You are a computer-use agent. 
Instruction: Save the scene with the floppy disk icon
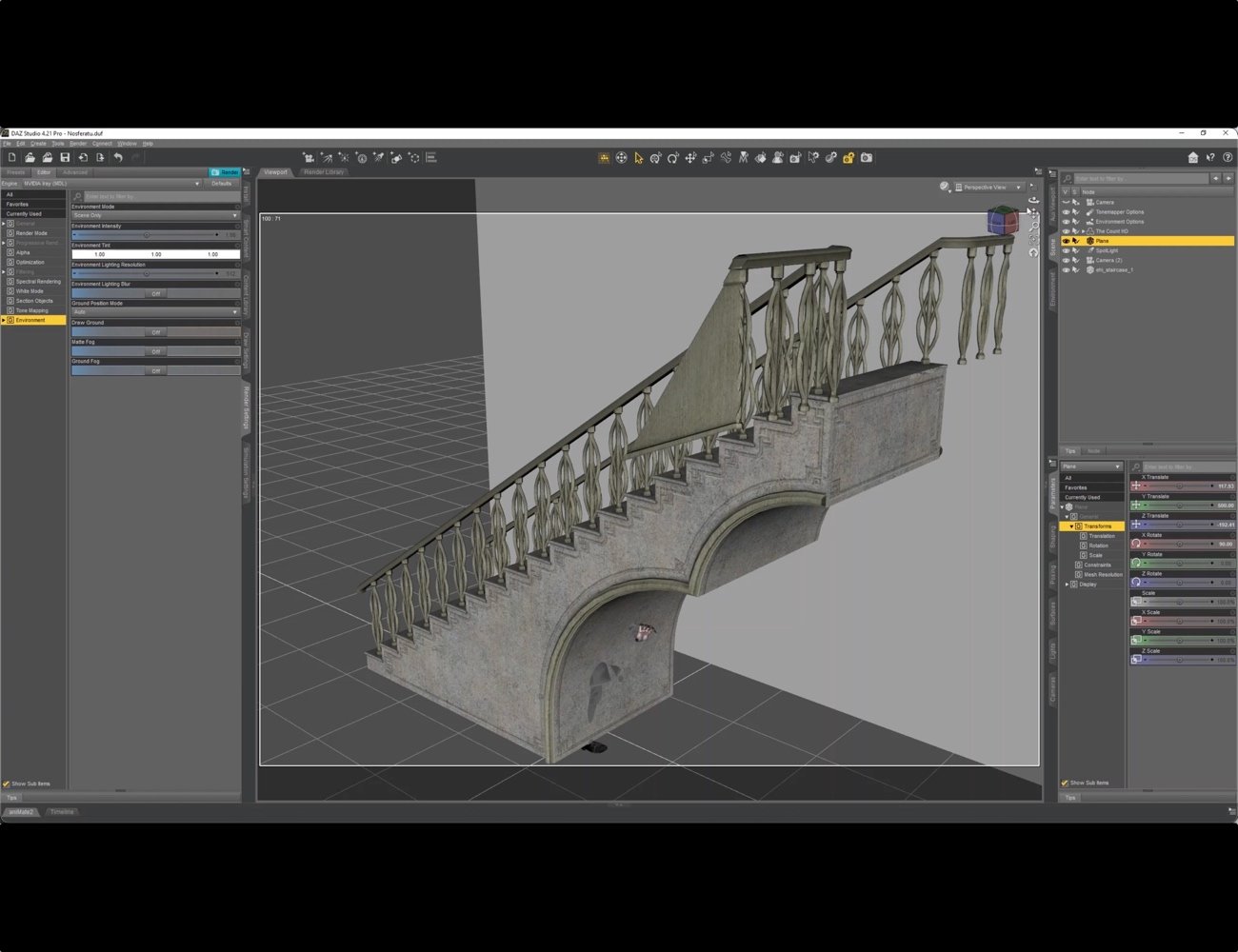point(65,158)
